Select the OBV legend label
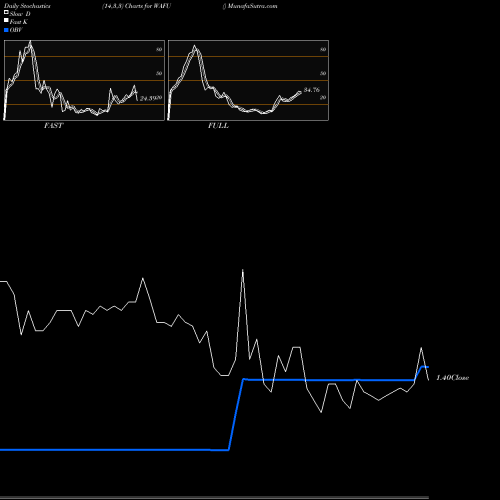 (16, 30)
